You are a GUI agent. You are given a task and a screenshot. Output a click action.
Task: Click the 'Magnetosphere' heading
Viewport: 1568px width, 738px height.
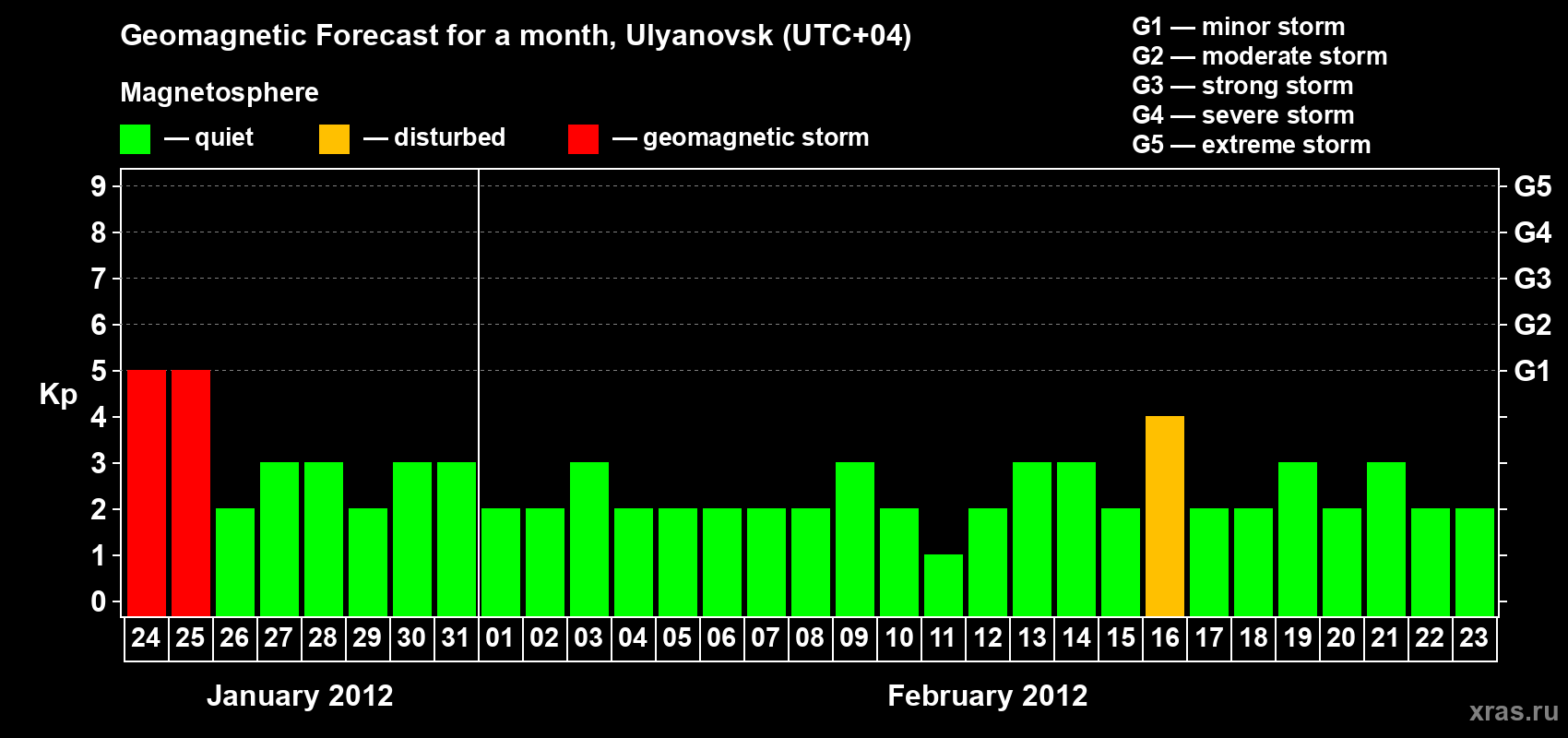pyautogui.click(x=220, y=92)
